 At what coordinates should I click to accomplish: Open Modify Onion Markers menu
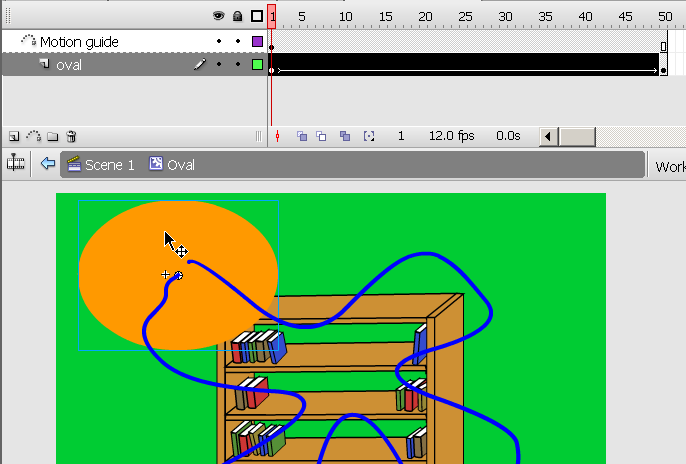369,136
